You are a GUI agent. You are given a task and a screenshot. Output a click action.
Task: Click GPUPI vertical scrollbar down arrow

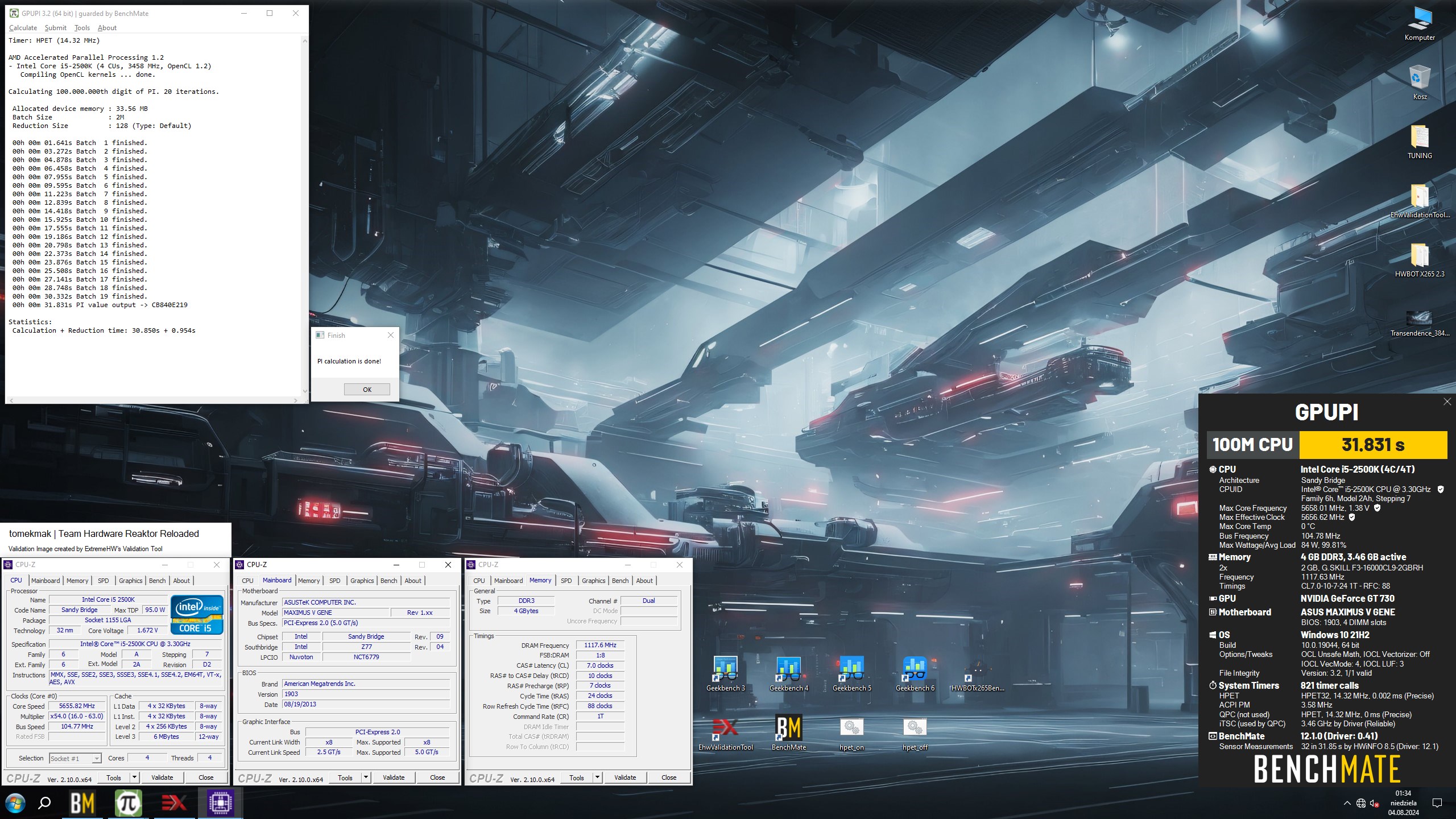tap(305, 391)
